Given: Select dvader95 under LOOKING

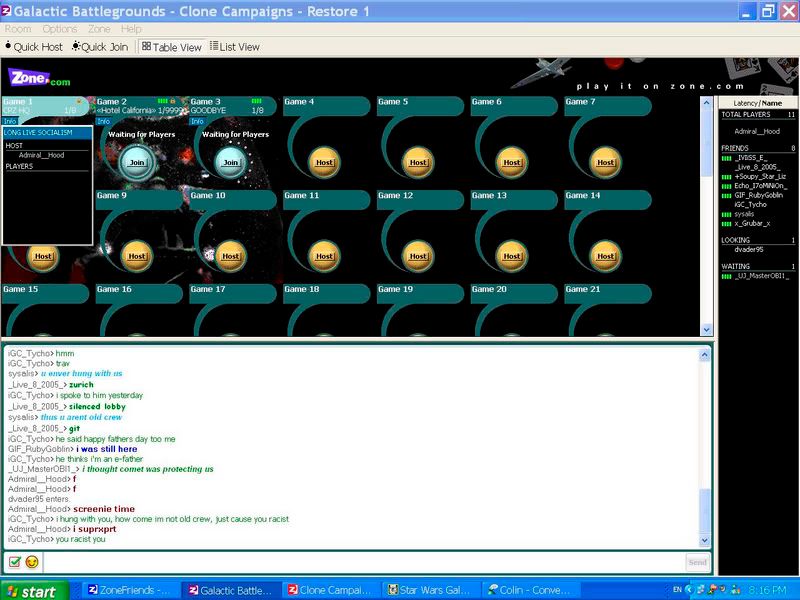Looking at the screenshot, I should pos(748,249).
